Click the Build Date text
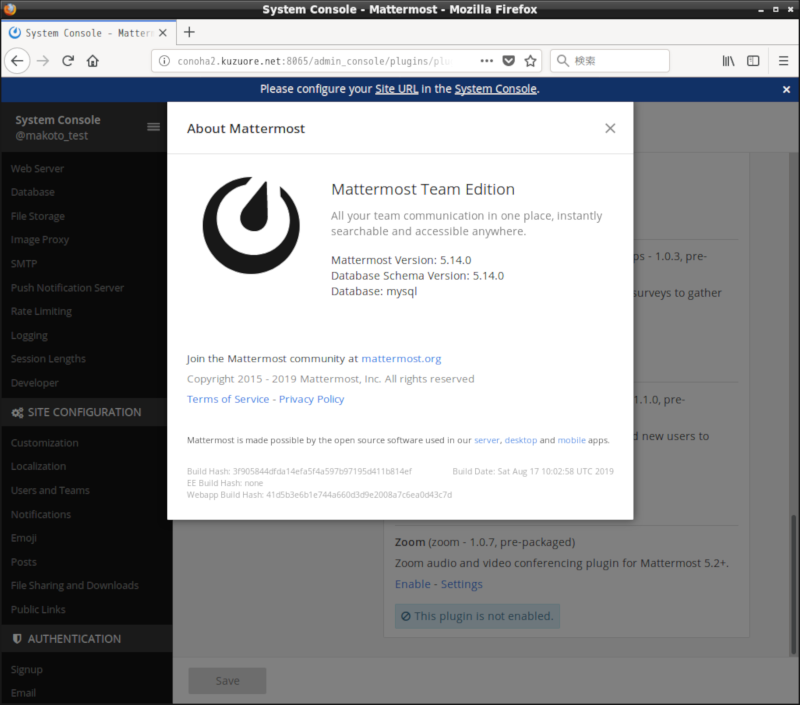The image size is (800, 705). point(533,471)
